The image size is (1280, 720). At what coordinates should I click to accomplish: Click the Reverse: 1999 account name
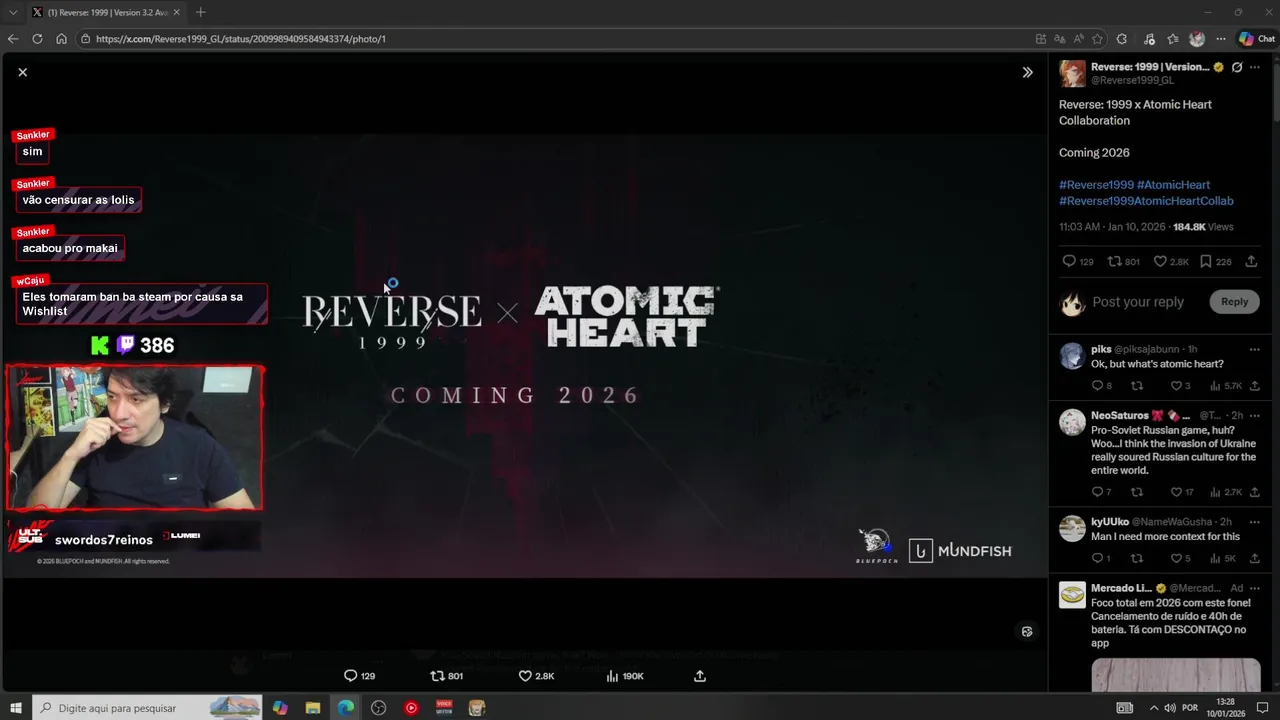[x=1150, y=67]
